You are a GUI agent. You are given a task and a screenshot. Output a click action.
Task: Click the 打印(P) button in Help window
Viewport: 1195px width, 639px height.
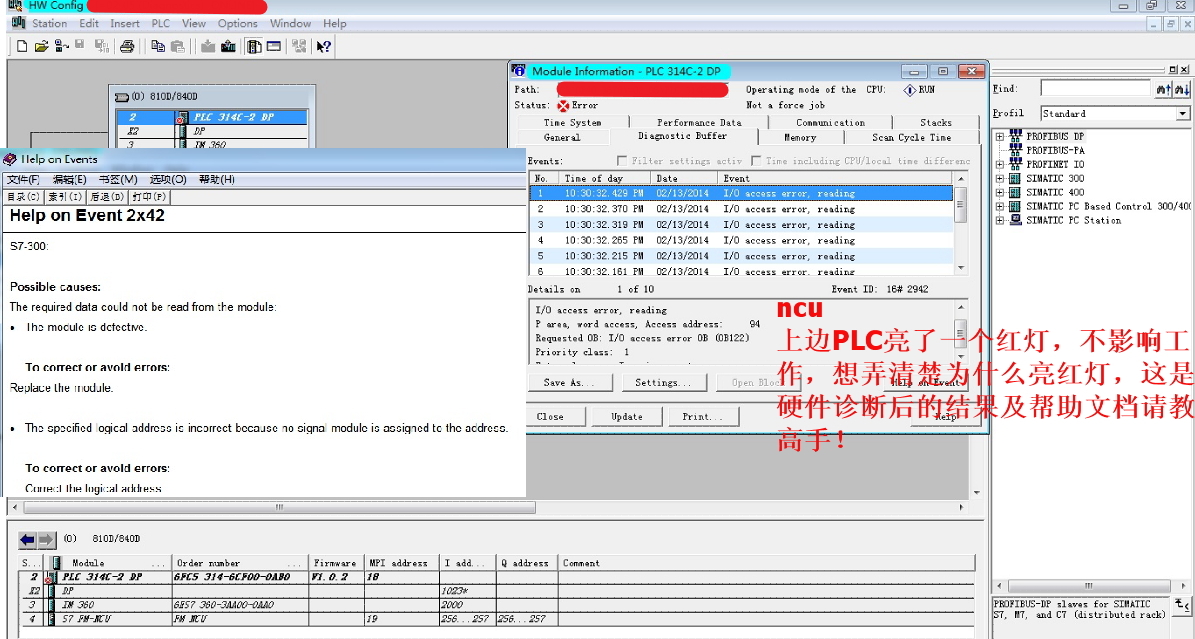tap(149, 197)
